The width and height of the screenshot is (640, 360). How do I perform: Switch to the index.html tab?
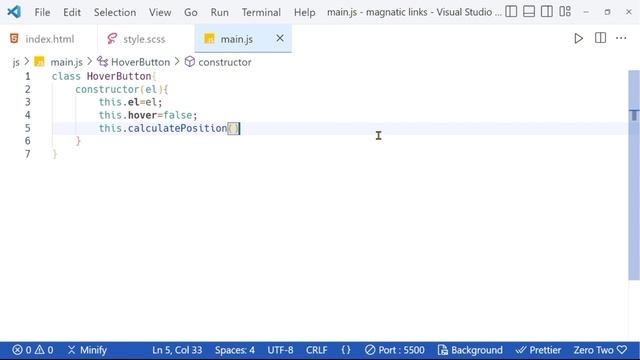tap(49, 39)
